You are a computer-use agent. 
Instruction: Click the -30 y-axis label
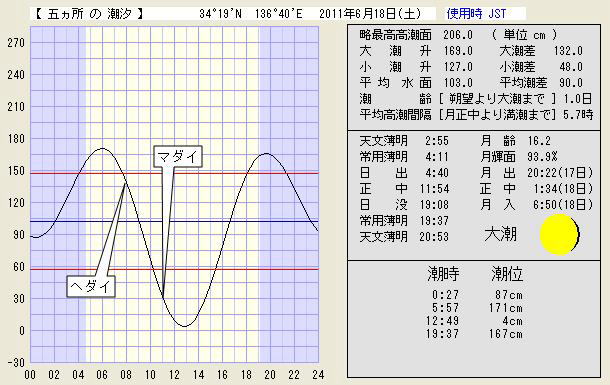(16, 362)
